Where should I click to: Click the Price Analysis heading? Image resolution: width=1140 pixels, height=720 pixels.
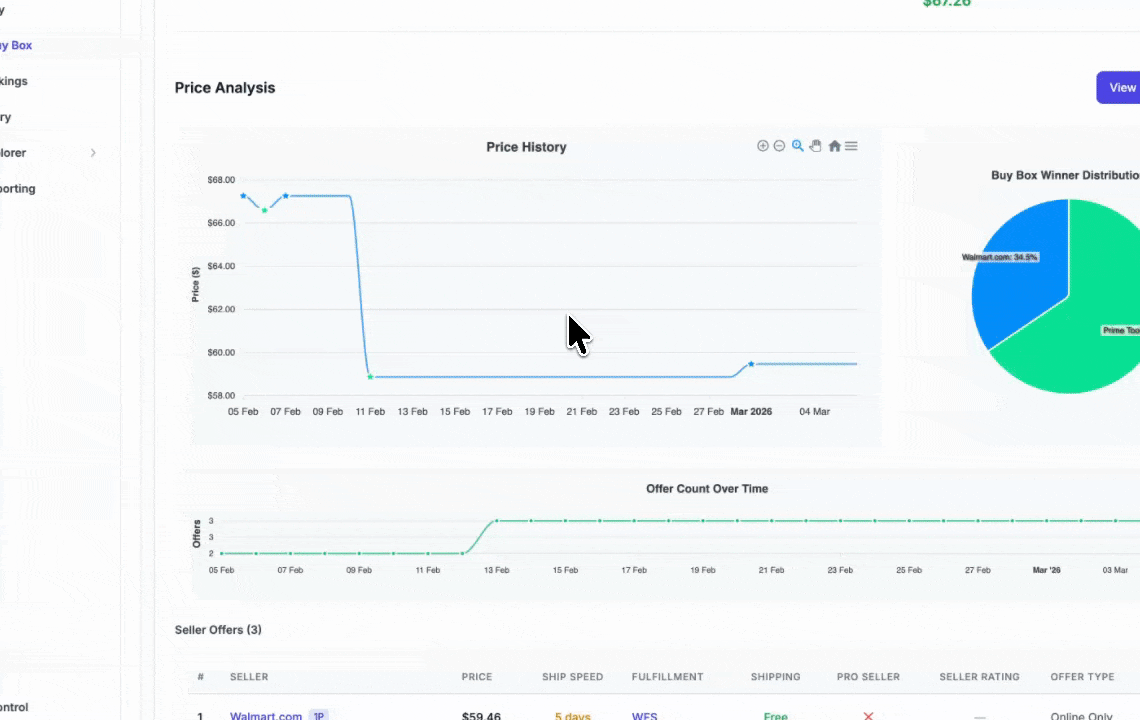[x=225, y=88]
